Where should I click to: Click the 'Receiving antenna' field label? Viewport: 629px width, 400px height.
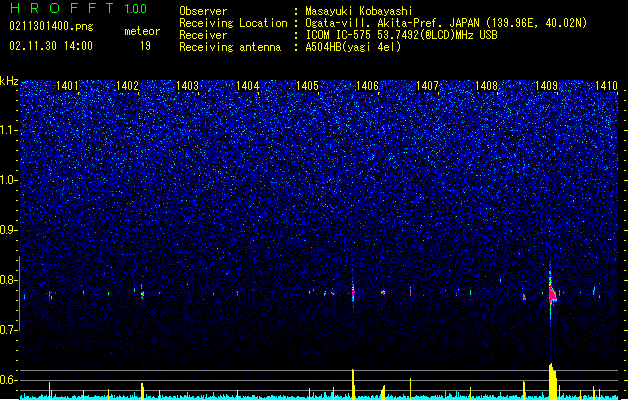(x=230, y=47)
